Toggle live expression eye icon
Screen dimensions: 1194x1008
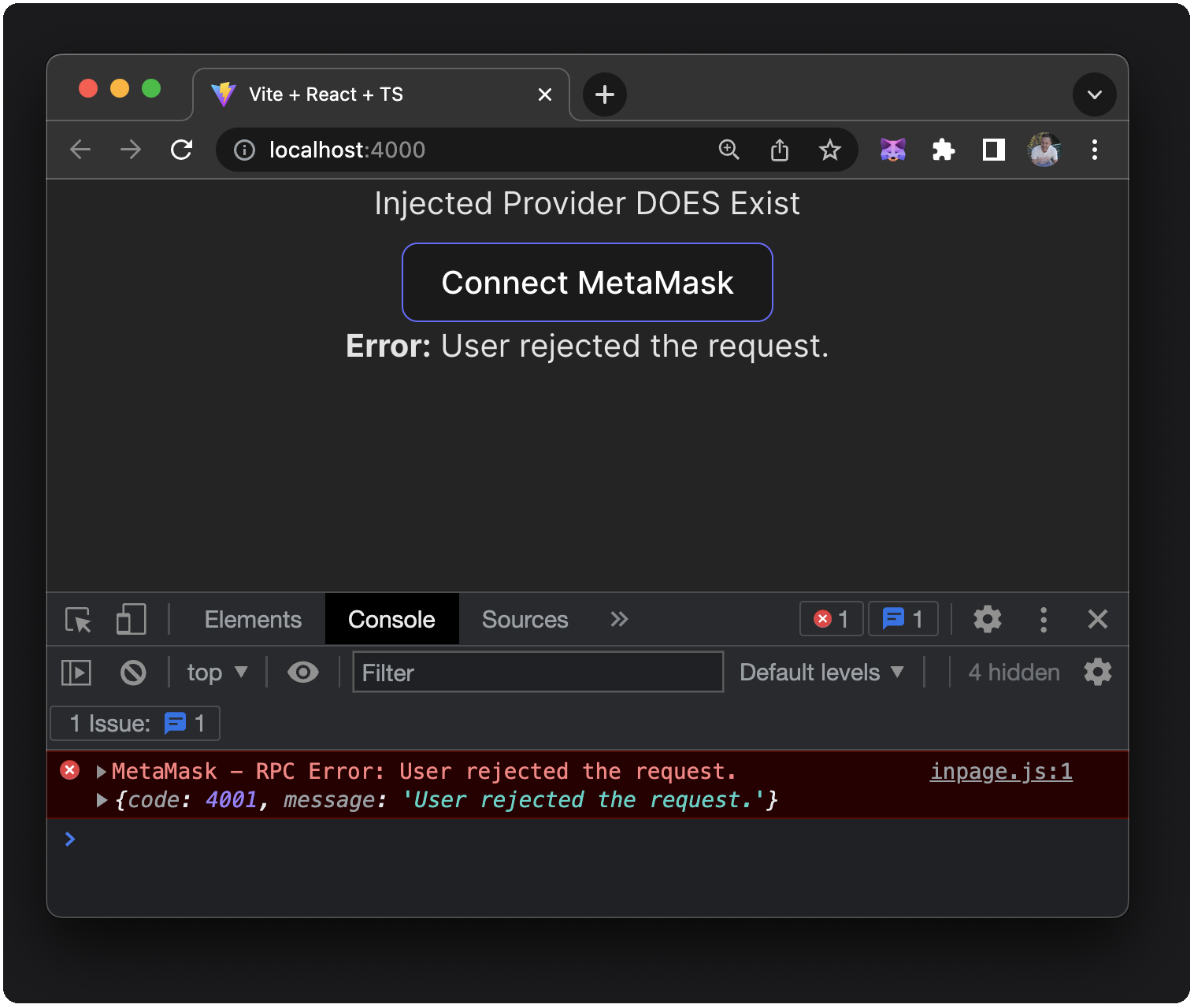coord(303,673)
